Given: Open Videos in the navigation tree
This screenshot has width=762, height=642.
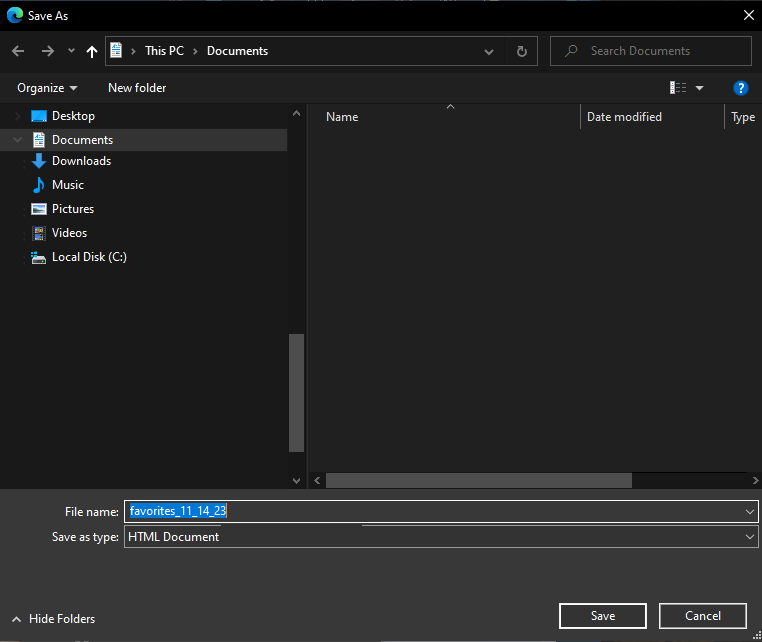Looking at the screenshot, I should (69, 233).
